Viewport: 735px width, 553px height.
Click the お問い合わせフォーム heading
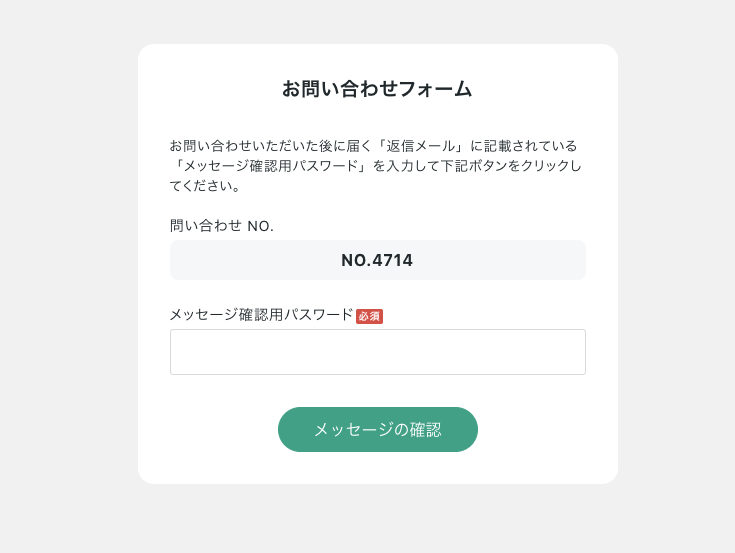(x=377, y=89)
